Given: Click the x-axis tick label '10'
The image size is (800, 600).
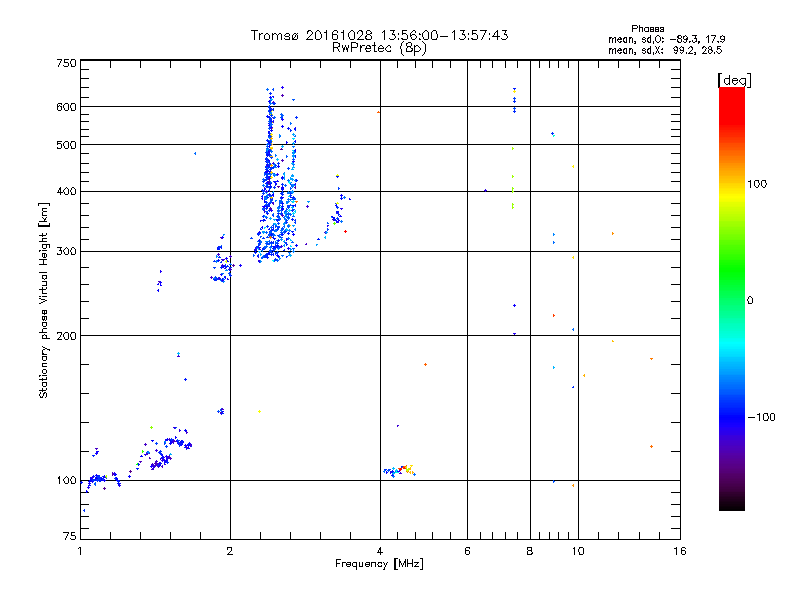Looking at the screenshot, I should tap(578, 551).
